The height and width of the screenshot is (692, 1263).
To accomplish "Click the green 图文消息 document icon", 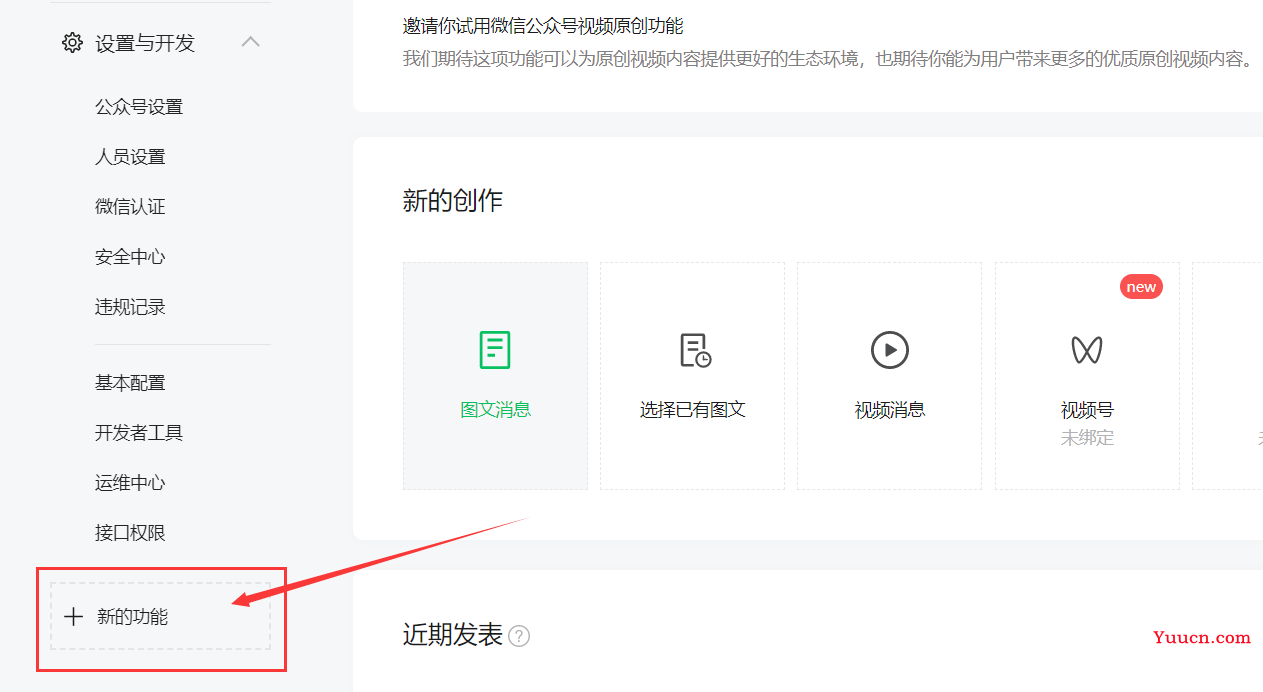I will (495, 350).
